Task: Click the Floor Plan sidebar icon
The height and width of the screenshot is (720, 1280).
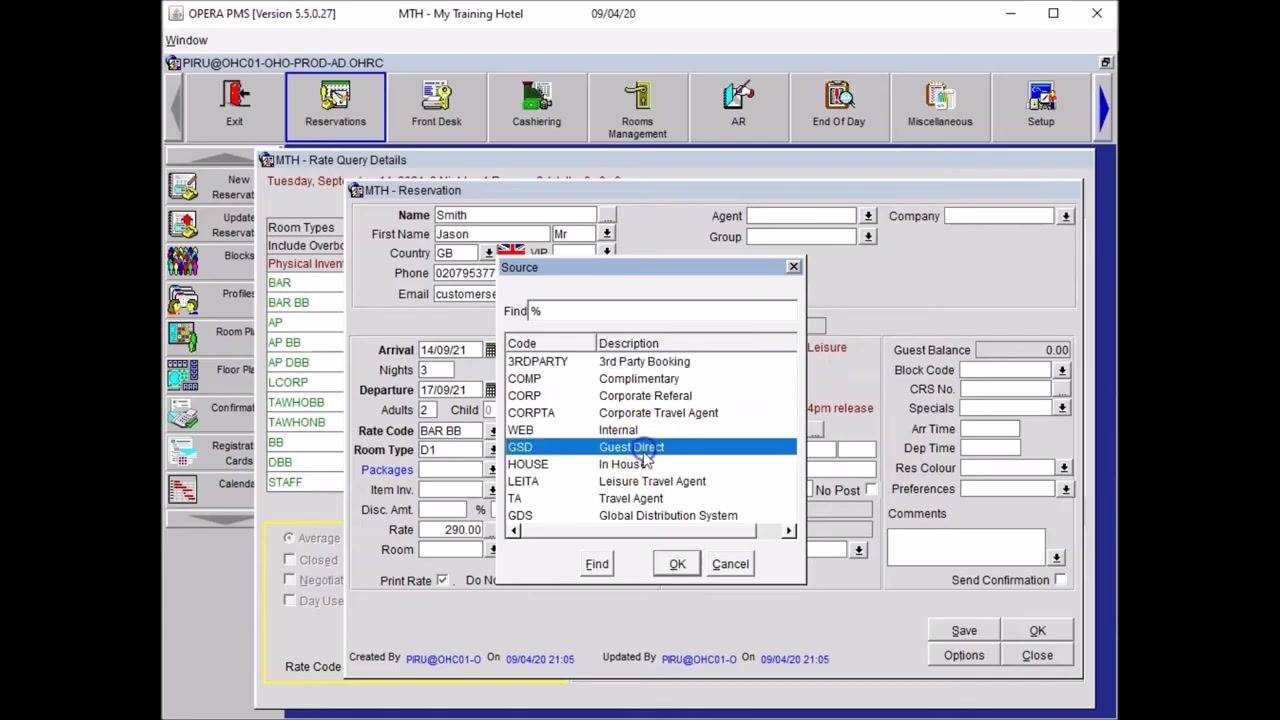Action: [x=183, y=375]
